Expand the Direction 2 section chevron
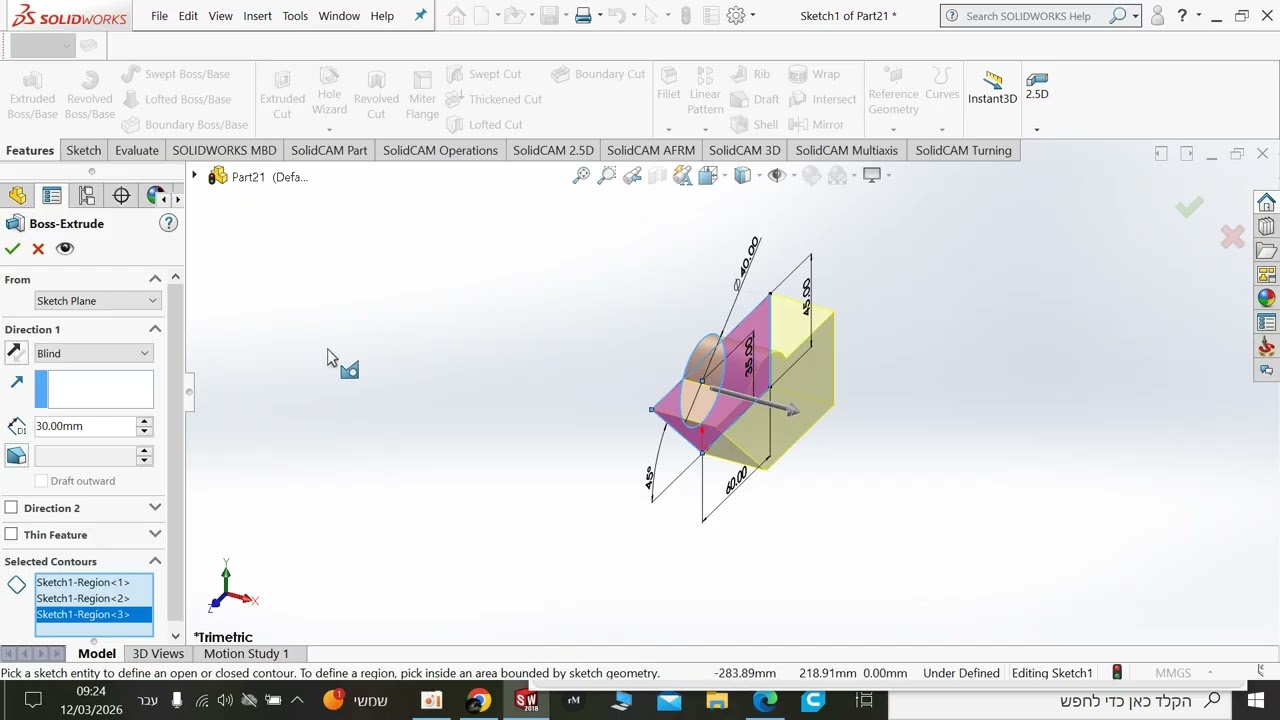Screen dimensions: 1280x720 pos(155,508)
